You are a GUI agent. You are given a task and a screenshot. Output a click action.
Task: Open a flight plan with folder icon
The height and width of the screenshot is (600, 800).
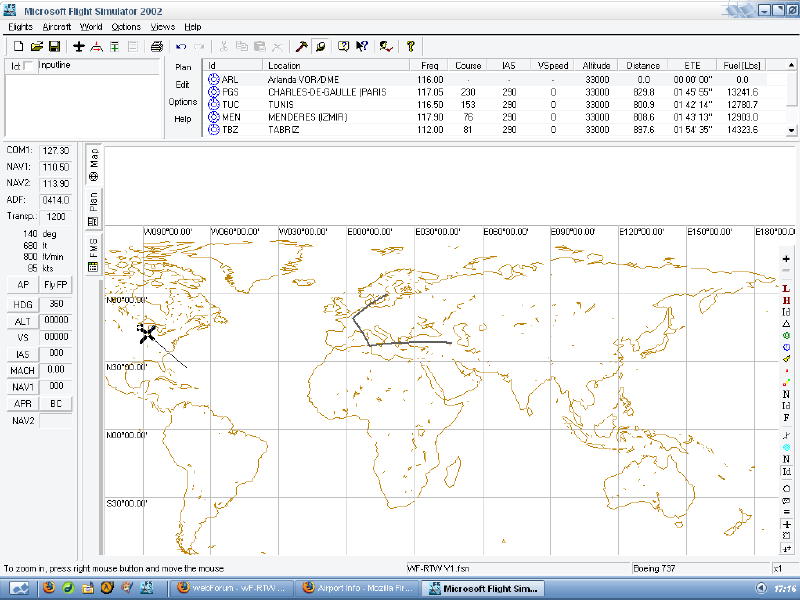[x=36, y=46]
